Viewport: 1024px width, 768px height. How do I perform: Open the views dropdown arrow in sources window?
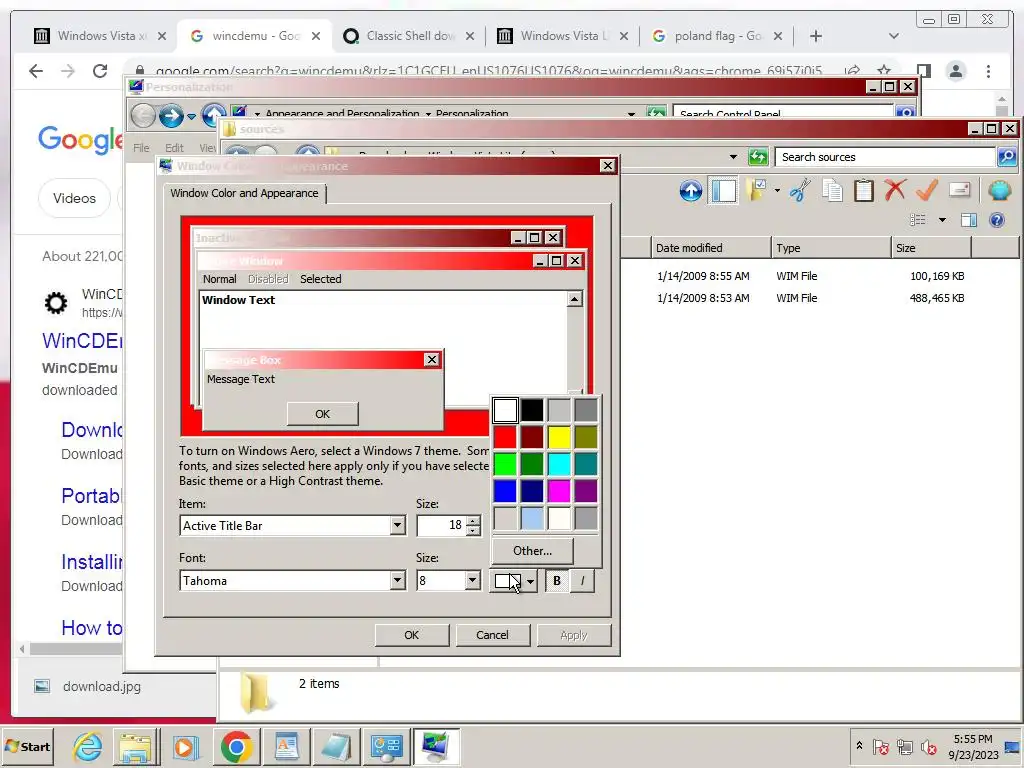coord(942,220)
